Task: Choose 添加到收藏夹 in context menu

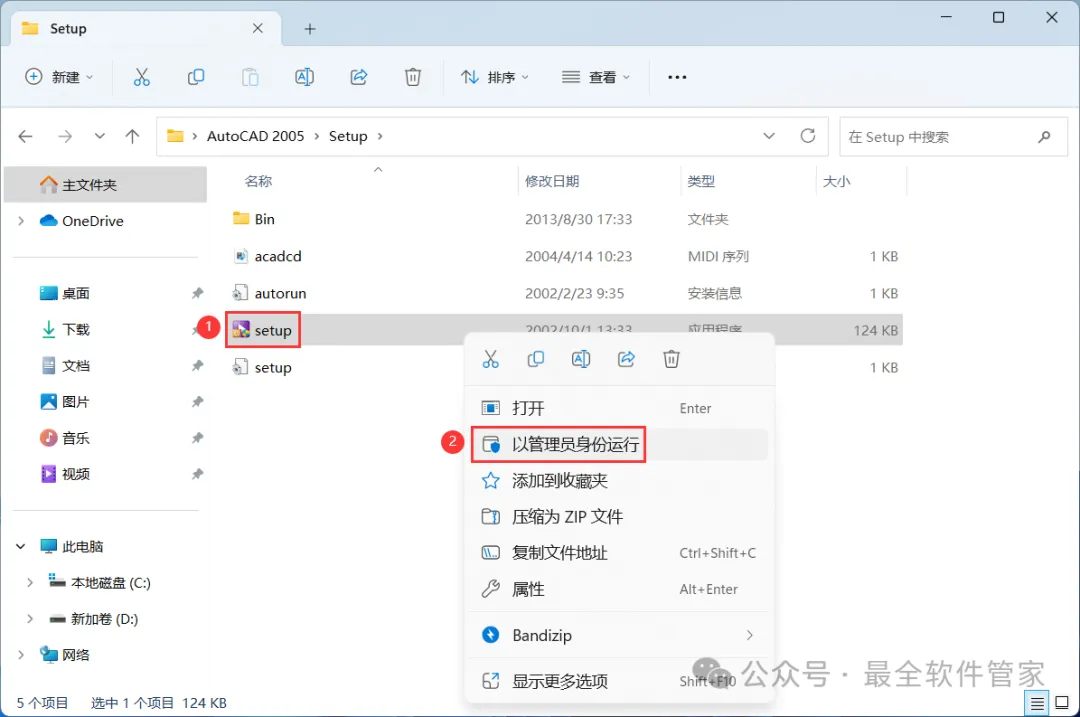Action: click(620, 481)
